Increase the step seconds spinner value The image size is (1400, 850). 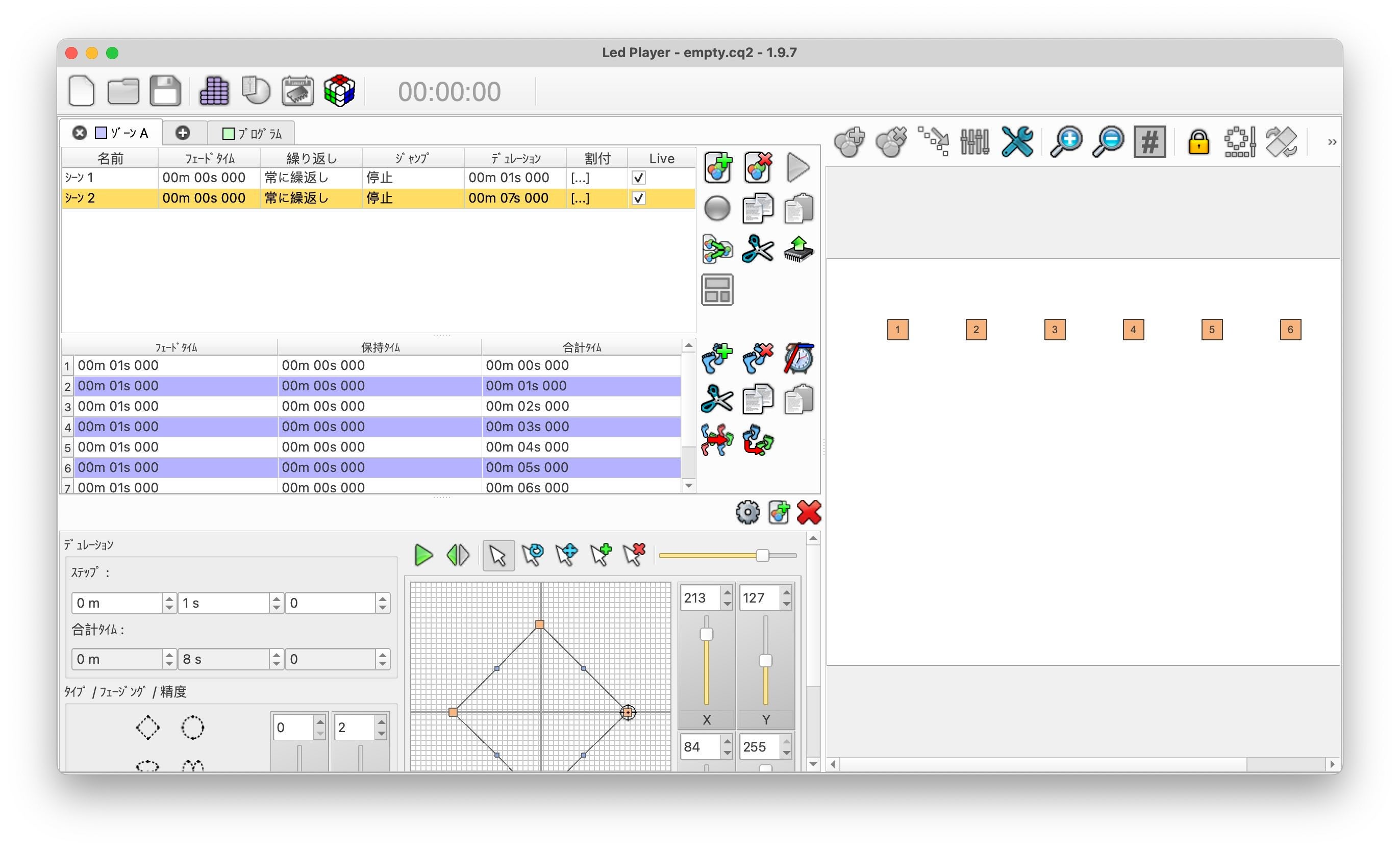tap(276, 598)
